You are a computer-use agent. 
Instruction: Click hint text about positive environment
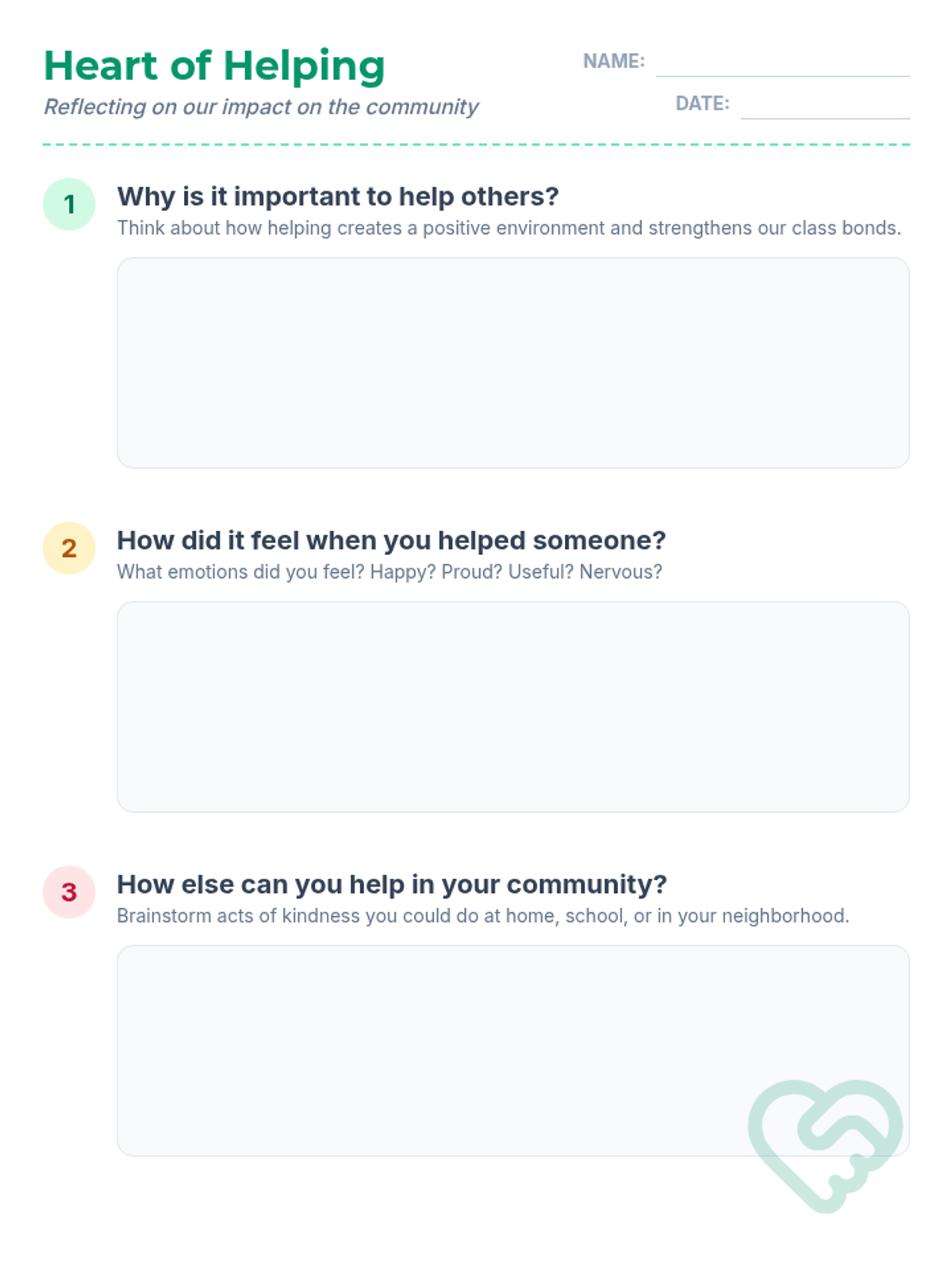(x=509, y=229)
